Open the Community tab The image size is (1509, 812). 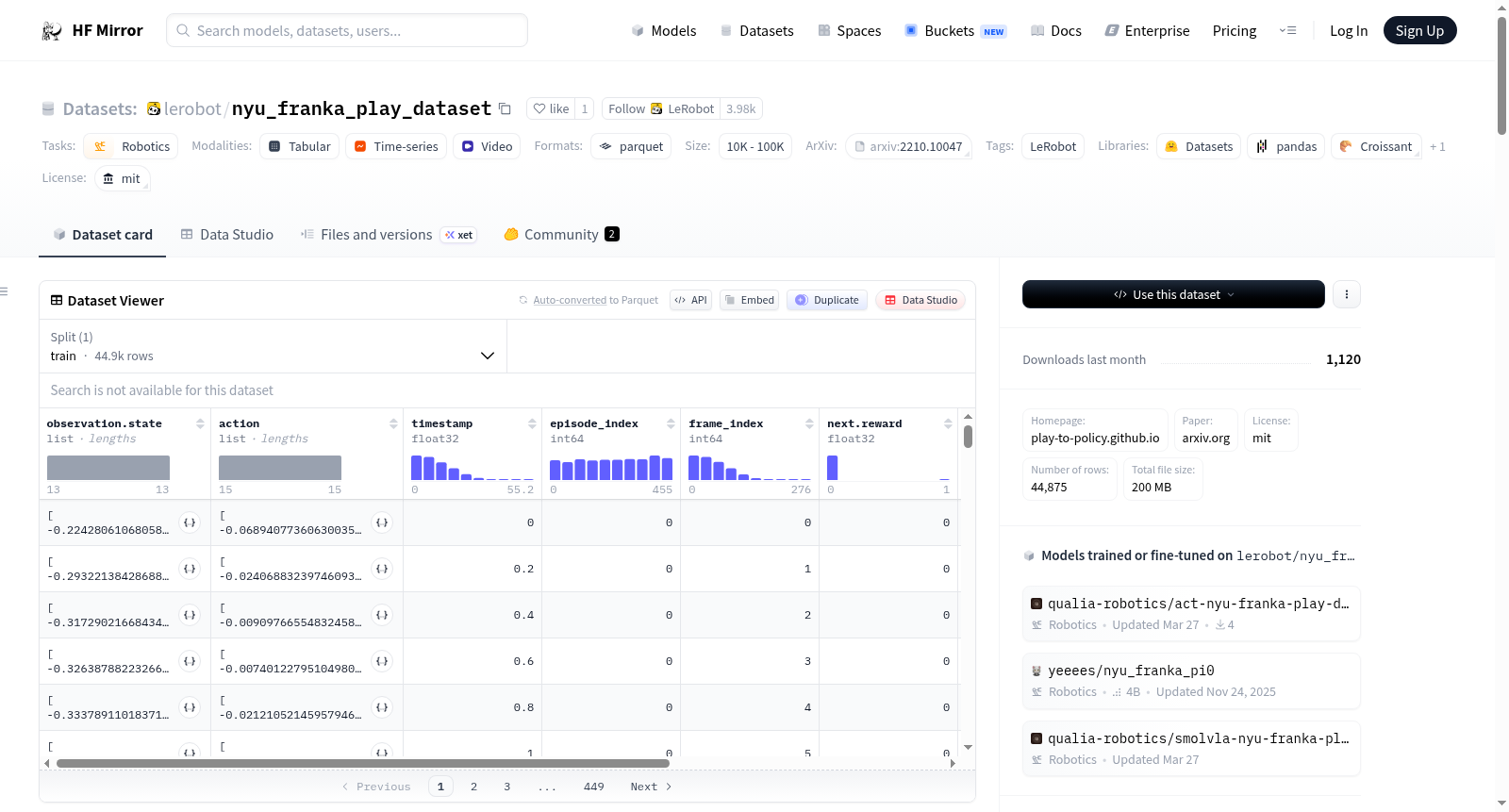561,235
